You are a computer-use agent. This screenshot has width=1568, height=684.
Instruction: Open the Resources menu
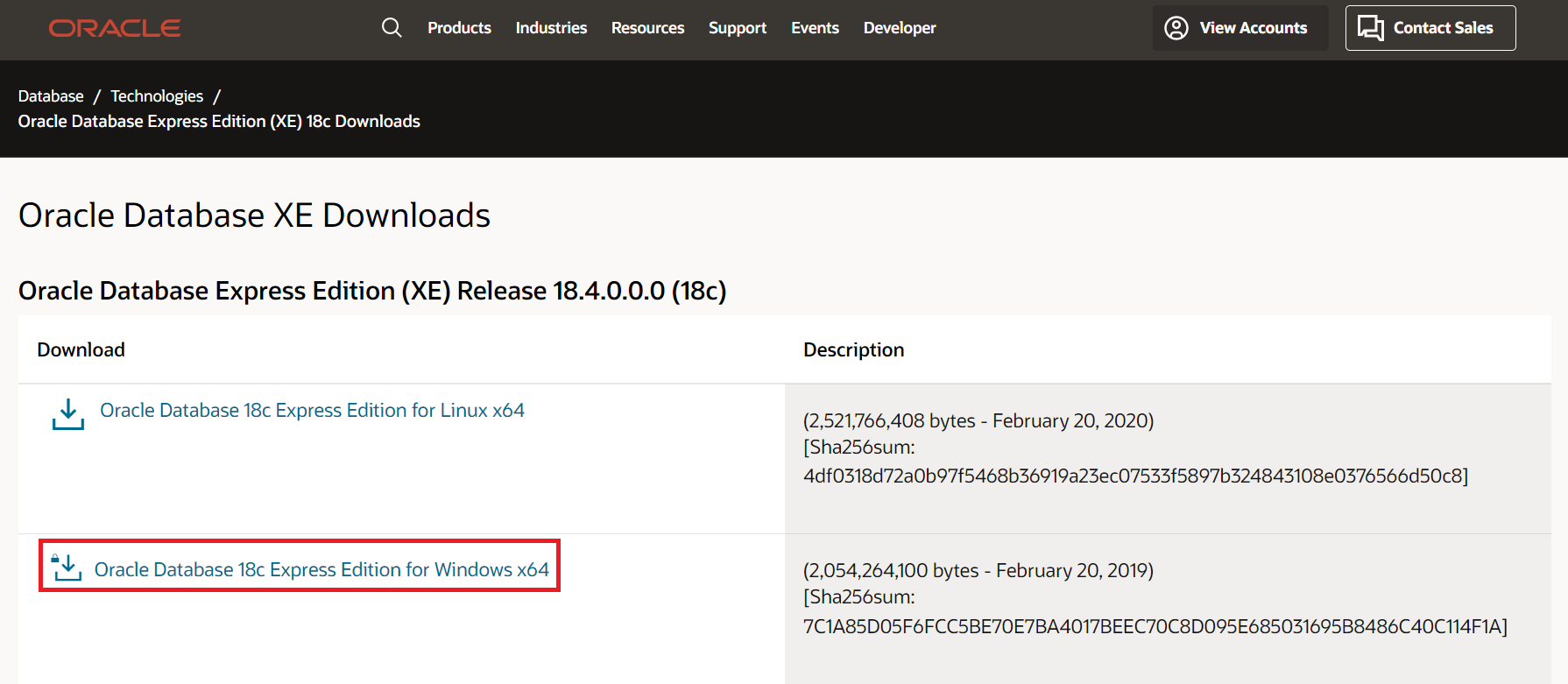point(647,28)
